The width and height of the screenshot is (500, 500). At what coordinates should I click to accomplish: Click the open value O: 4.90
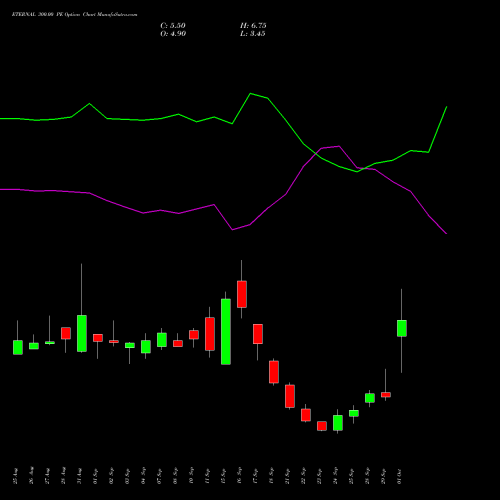pyautogui.click(x=173, y=34)
